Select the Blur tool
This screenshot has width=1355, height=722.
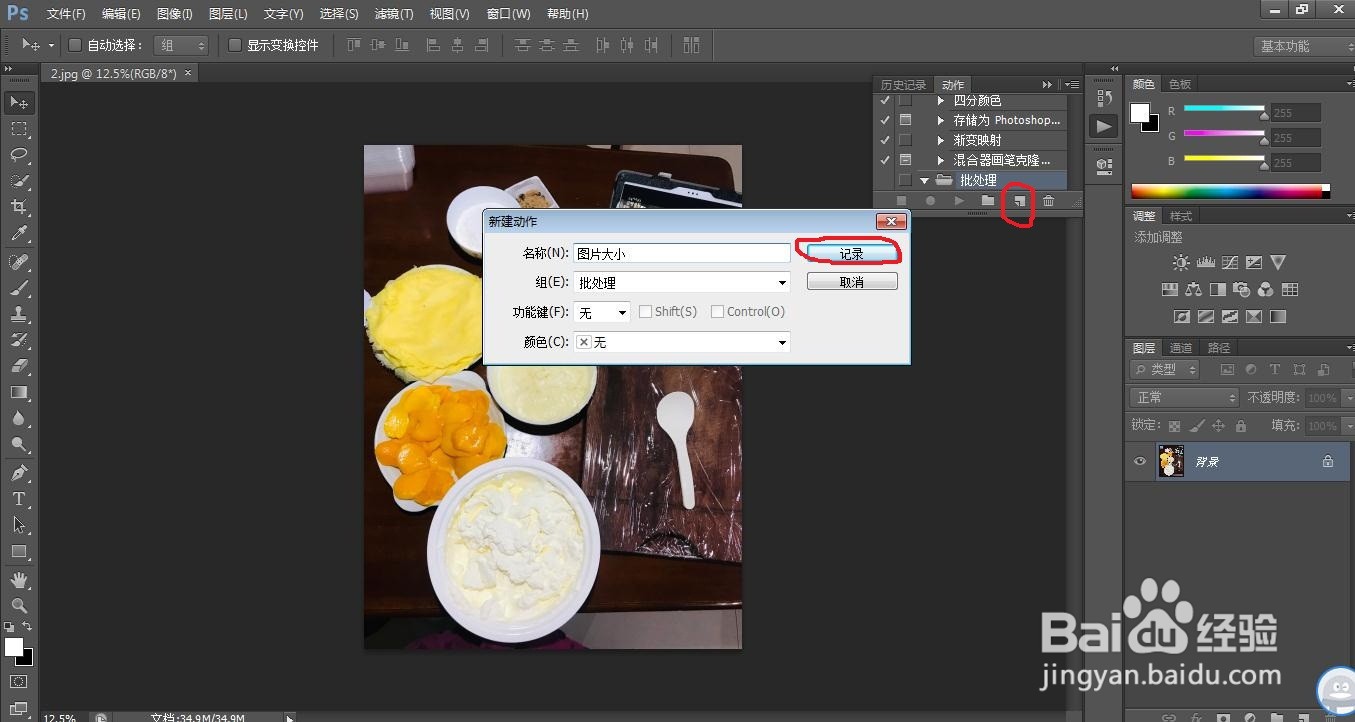(x=19, y=418)
